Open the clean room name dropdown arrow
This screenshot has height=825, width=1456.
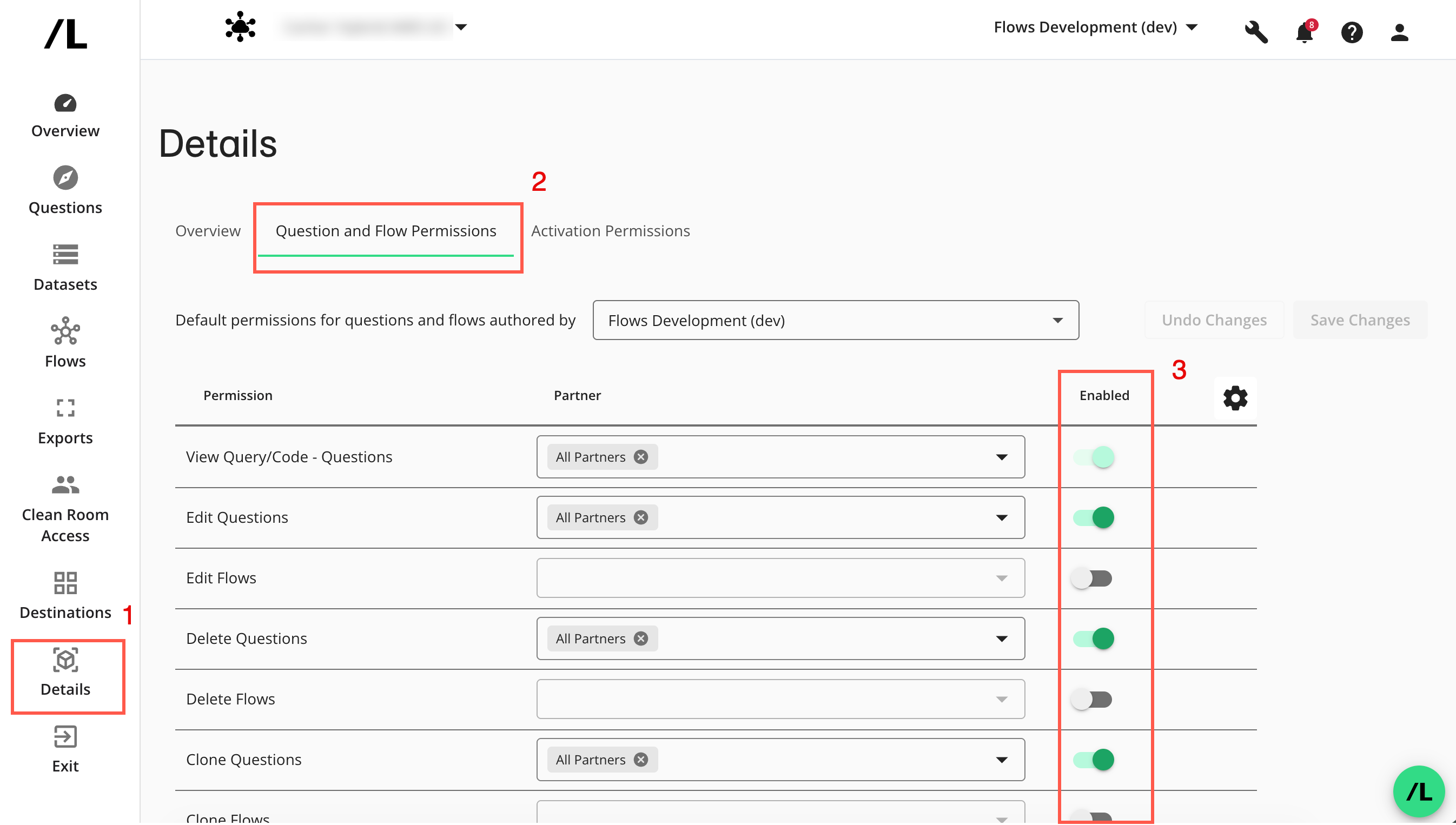[461, 26]
